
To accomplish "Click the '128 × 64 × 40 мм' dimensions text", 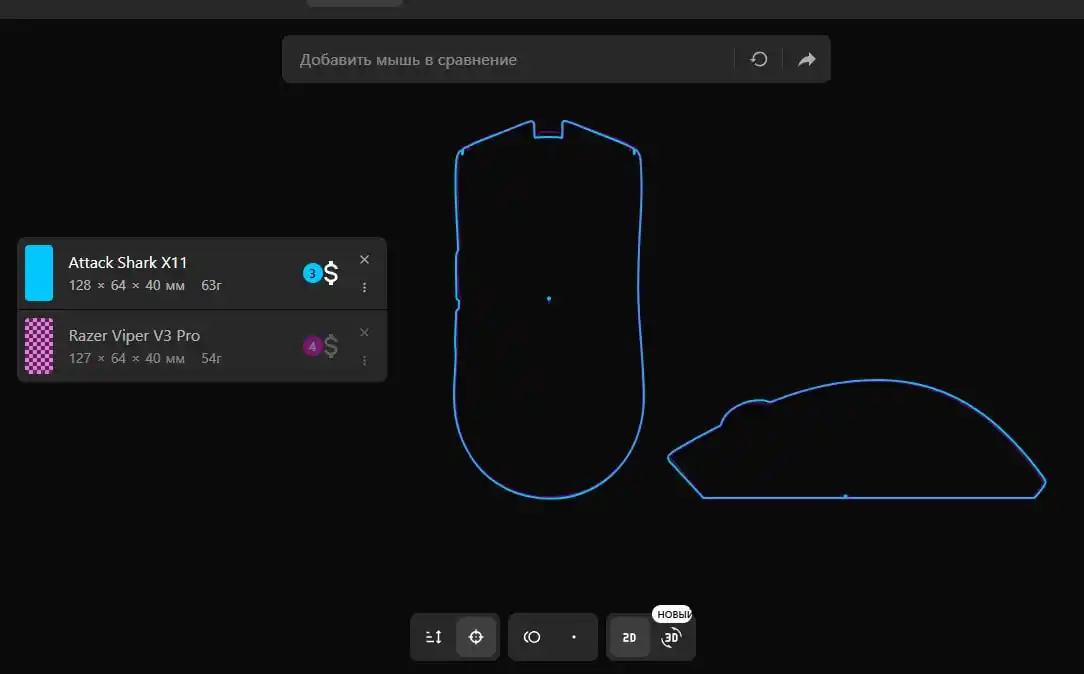I will click(x=127, y=285).
